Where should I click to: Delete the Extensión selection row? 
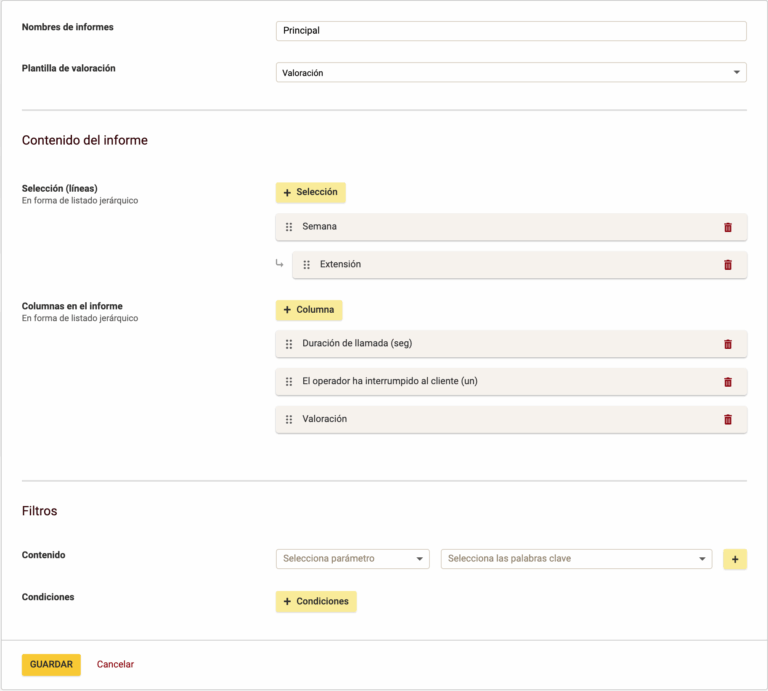727,265
